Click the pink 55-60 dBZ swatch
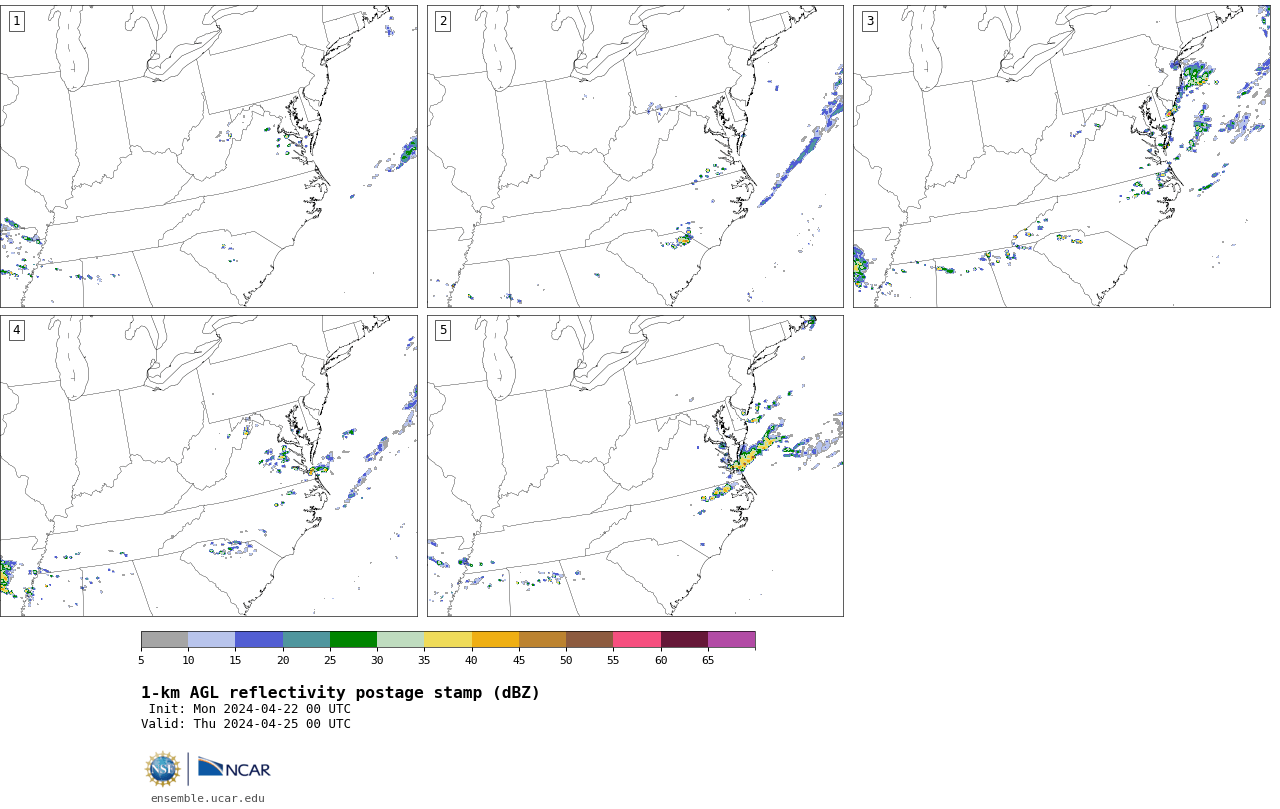Viewport: 1280px width, 809px height. [x=637, y=640]
